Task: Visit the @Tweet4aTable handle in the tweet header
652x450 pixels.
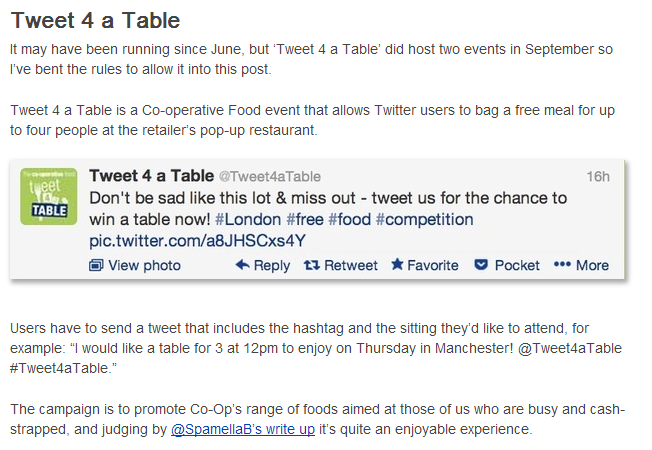Action: (x=270, y=177)
